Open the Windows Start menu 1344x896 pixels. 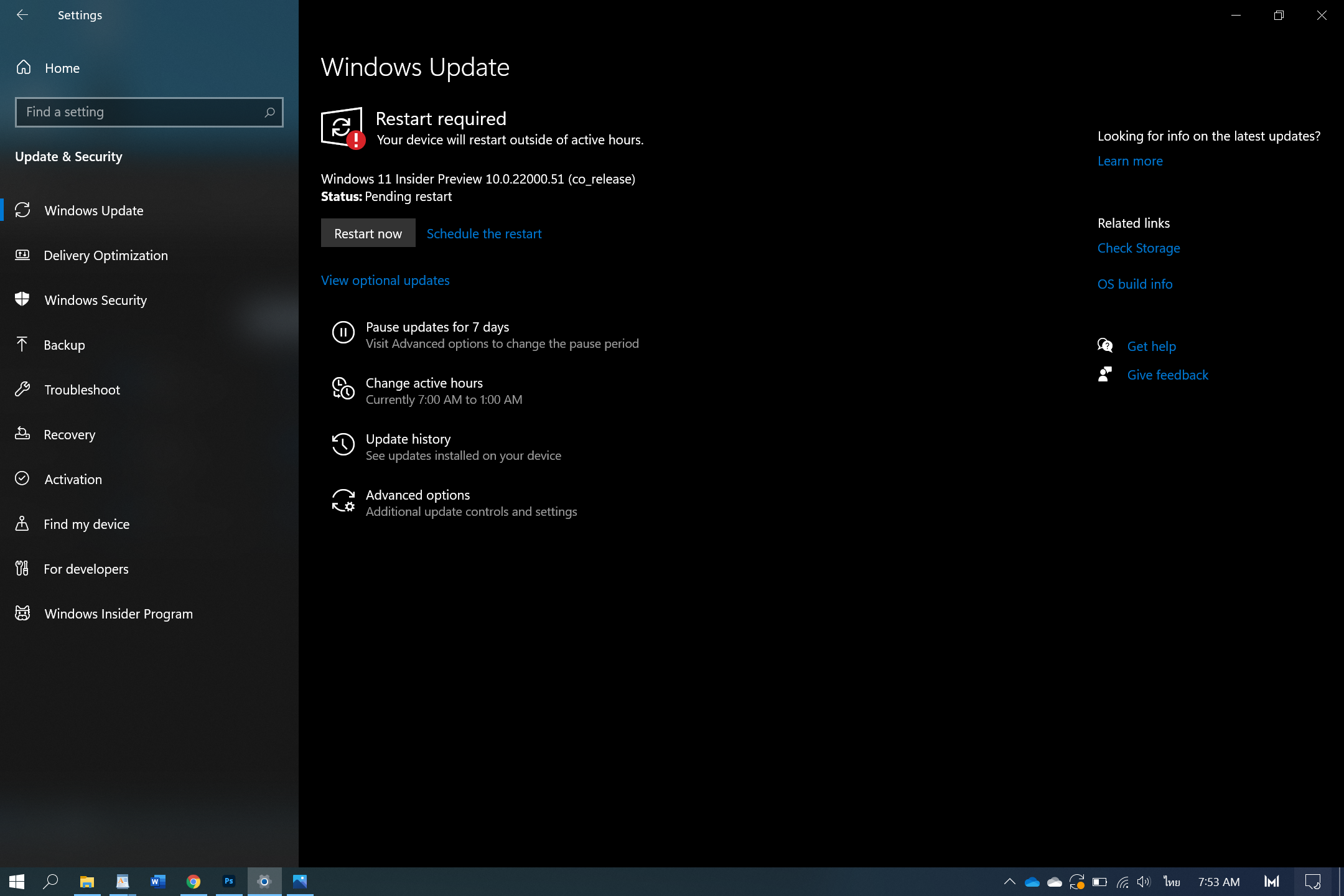click(17, 882)
